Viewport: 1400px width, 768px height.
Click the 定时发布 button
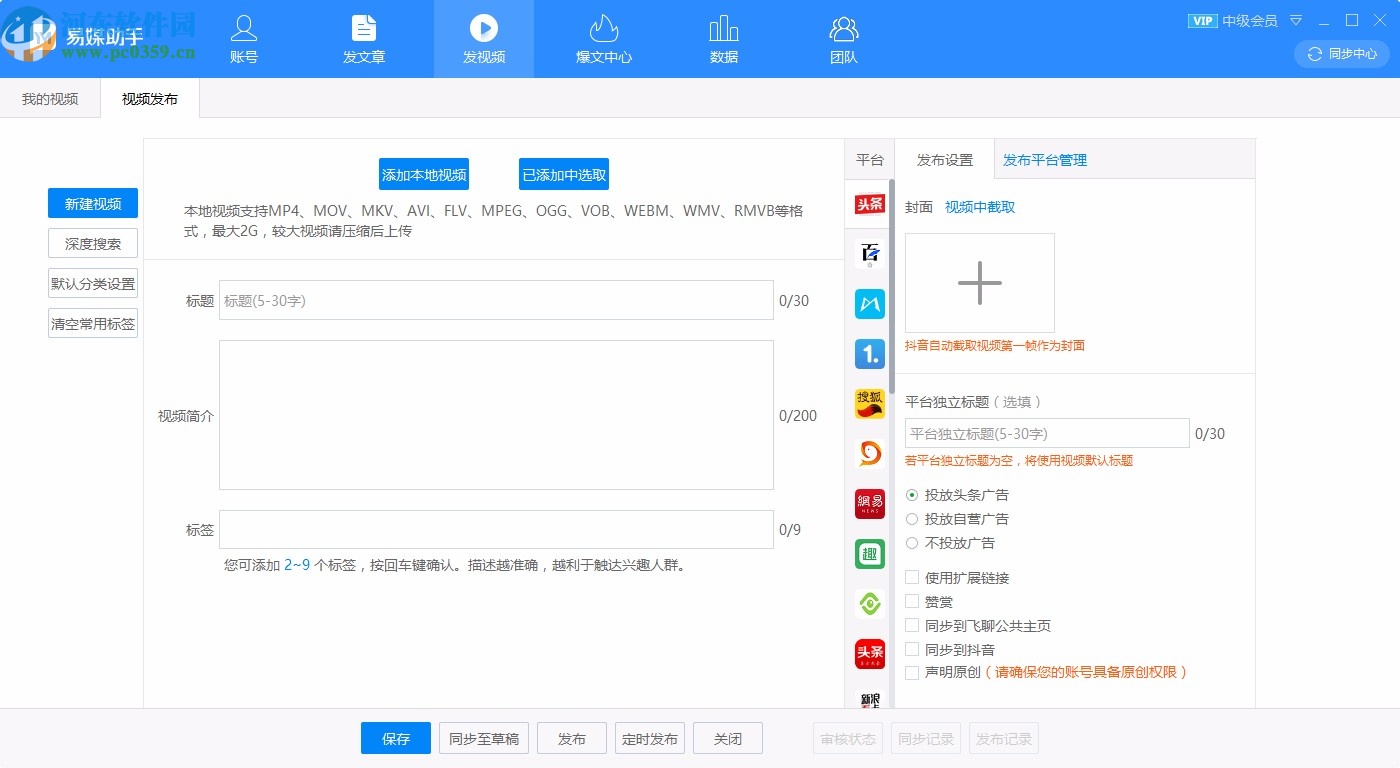tap(650, 738)
